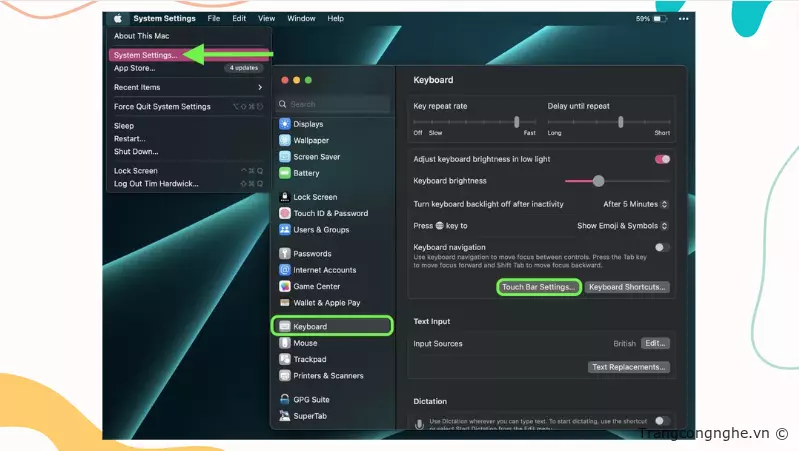The height and width of the screenshot is (451, 799).
Task: Disable Adjust keyboard brightness in low light
Action: [662, 159]
